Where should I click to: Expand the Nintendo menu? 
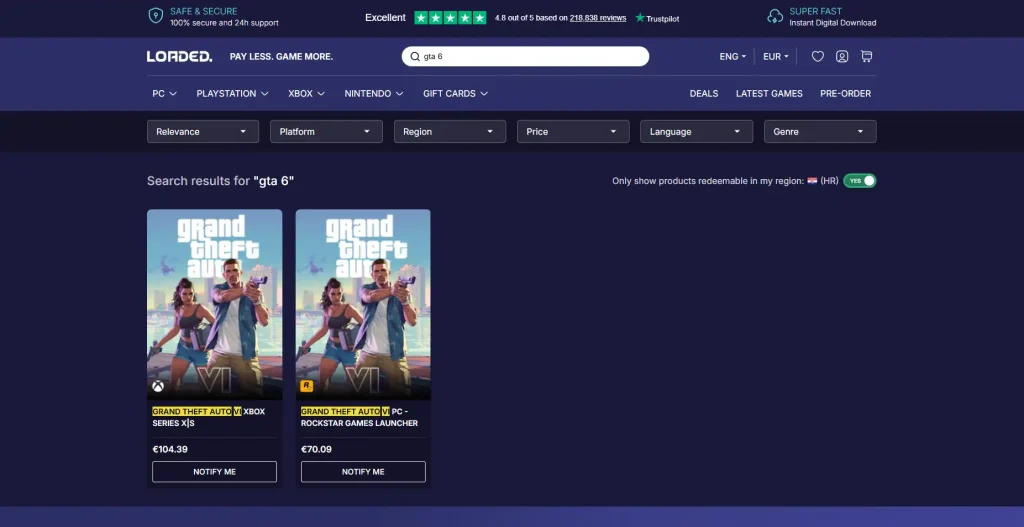374,93
